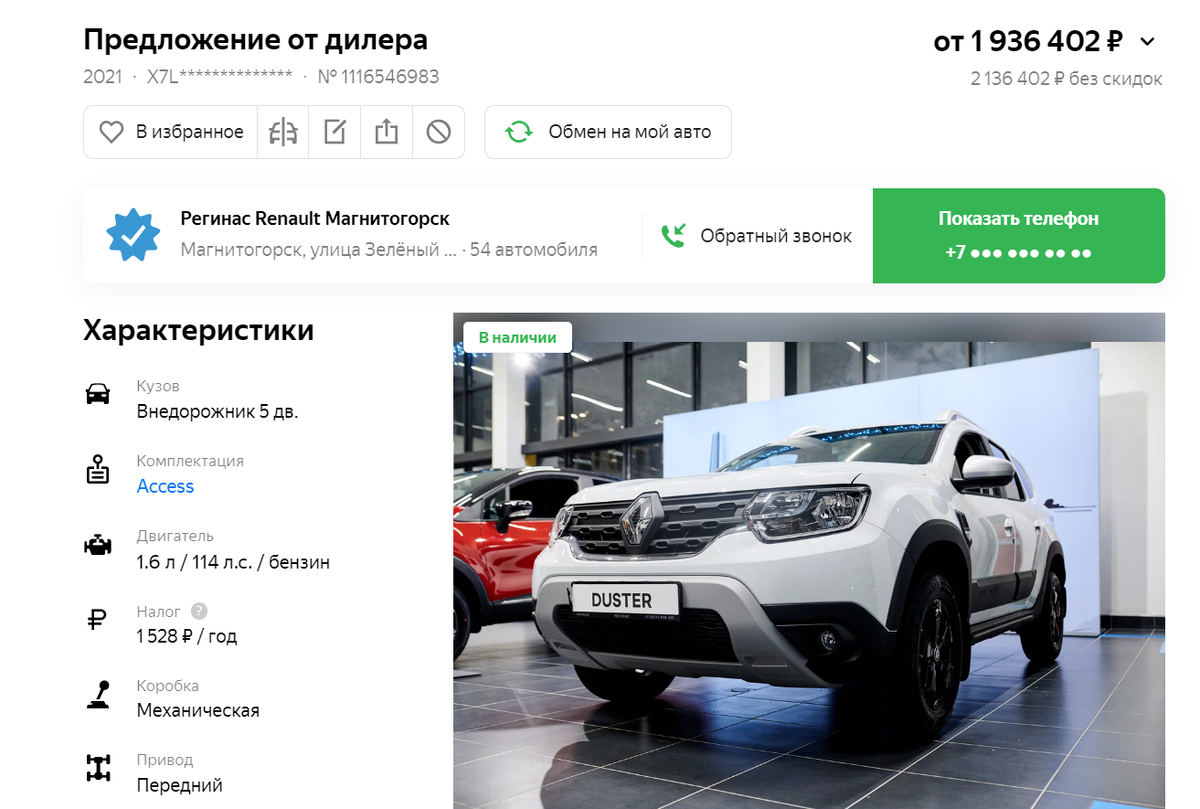This screenshot has height=809, width=1200.
Task: Click the tax question mark hint
Action: coord(199,611)
